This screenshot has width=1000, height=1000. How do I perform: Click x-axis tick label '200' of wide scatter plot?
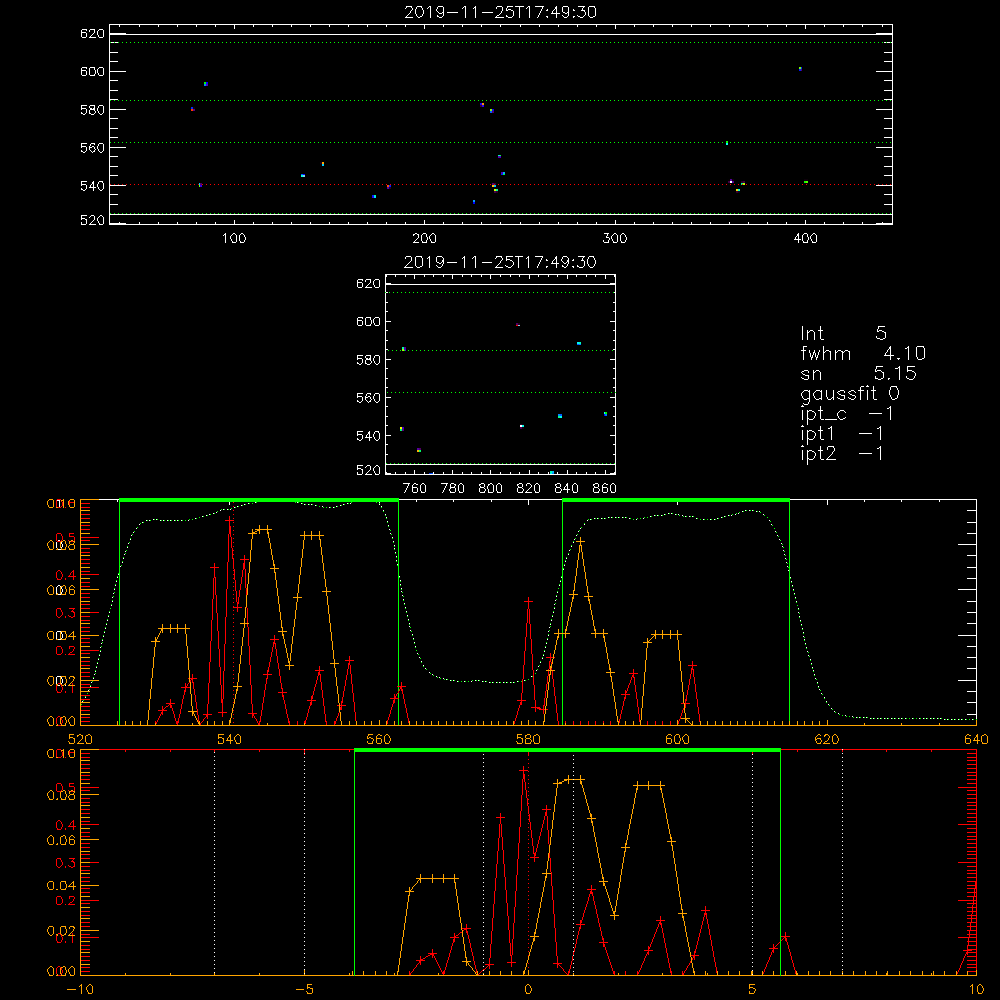pyautogui.click(x=424, y=239)
